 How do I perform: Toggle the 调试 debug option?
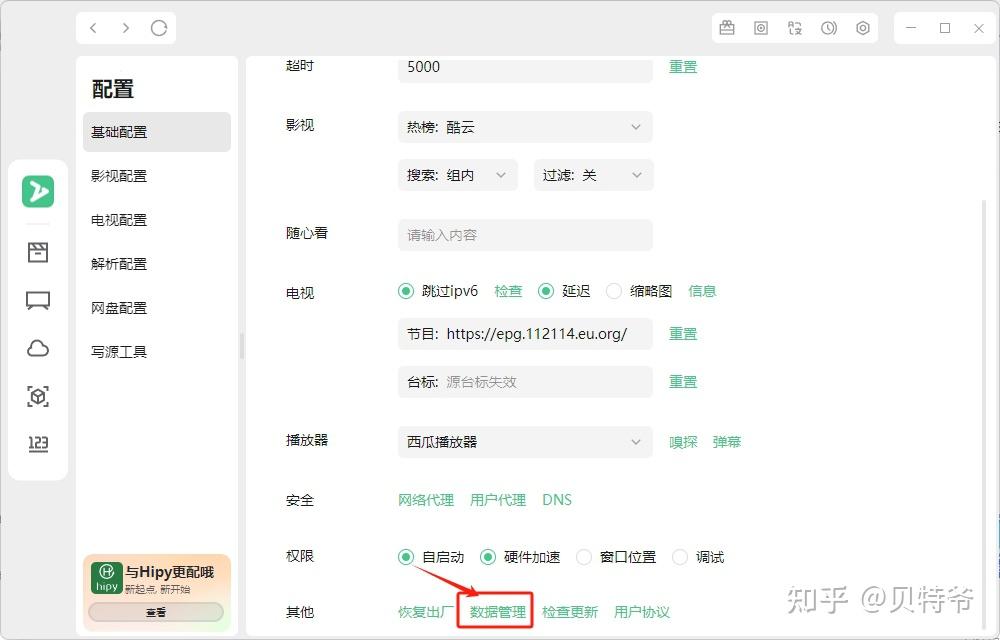[x=680, y=557]
